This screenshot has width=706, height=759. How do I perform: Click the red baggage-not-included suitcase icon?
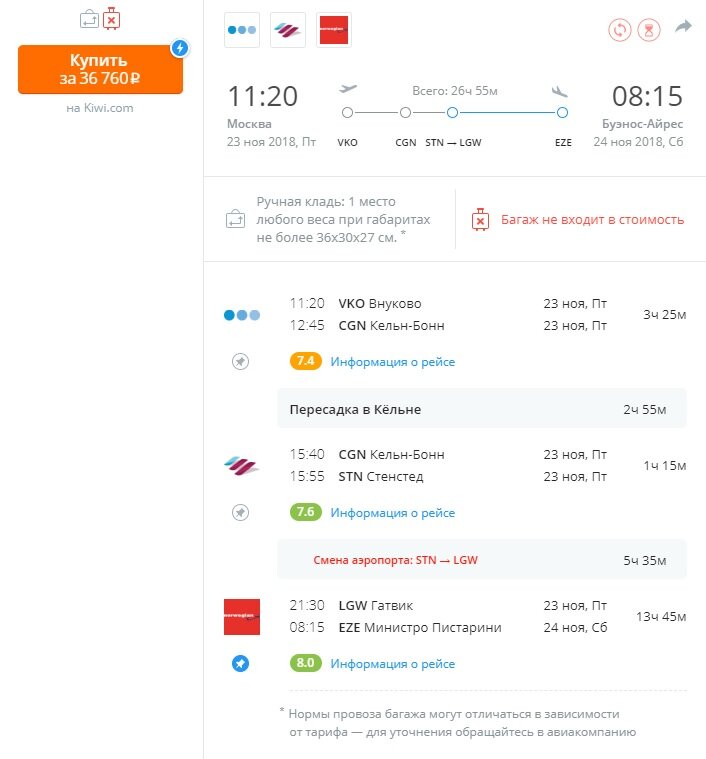click(x=480, y=220)
